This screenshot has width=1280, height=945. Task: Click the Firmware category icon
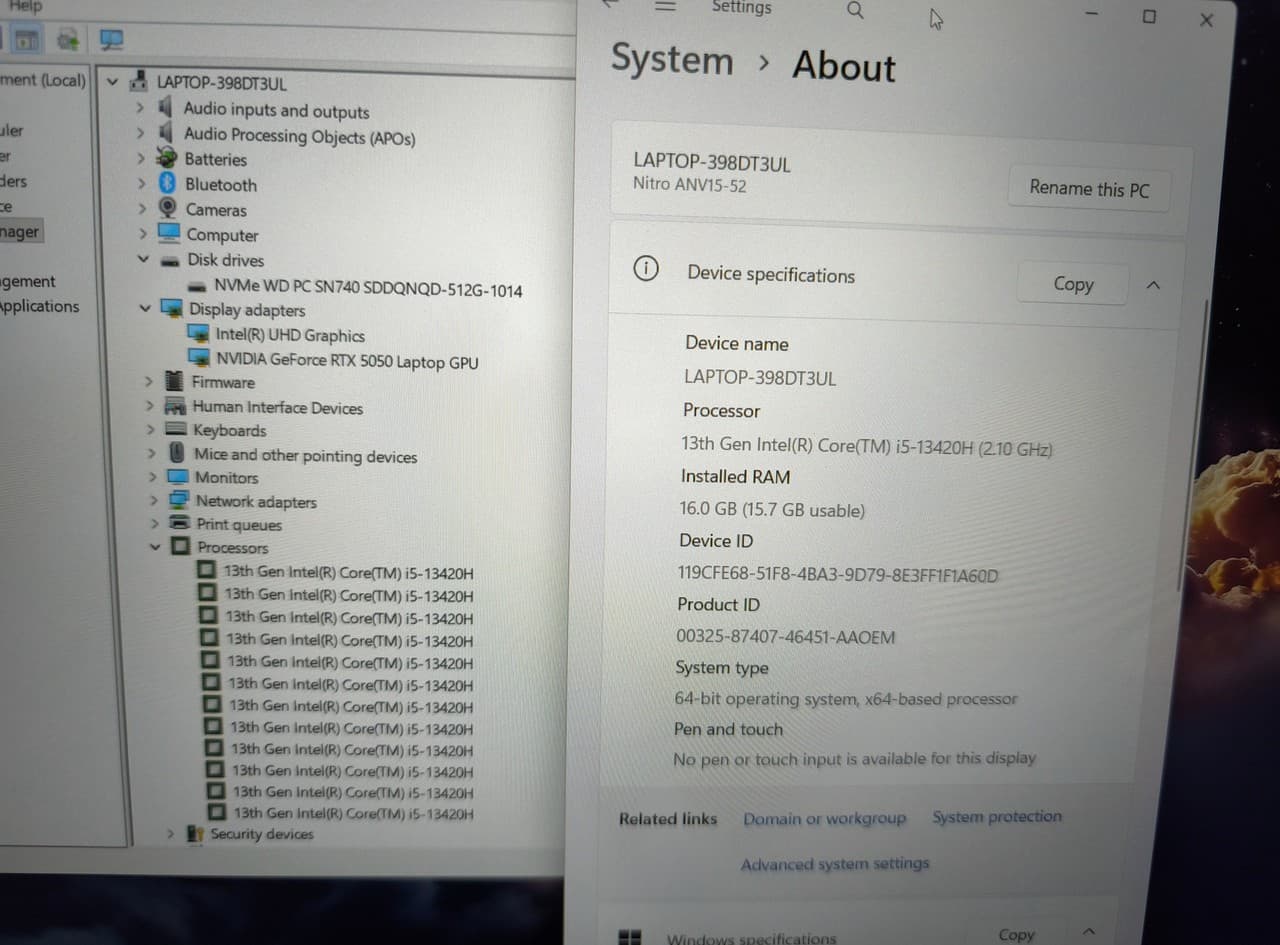[174, 381]
